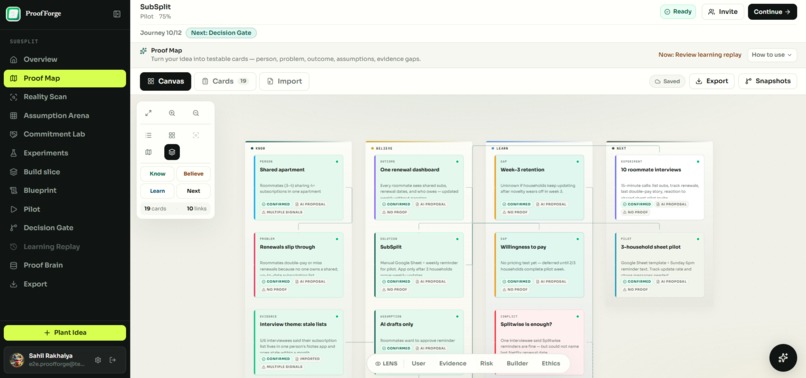
Task: Switch canvas to list layout icon
Action: [148, 135]
